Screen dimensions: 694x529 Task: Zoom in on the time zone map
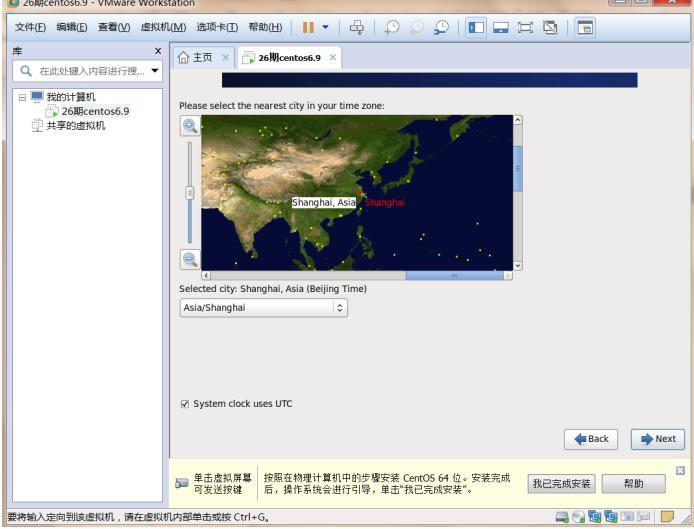[x=190, y=126]
